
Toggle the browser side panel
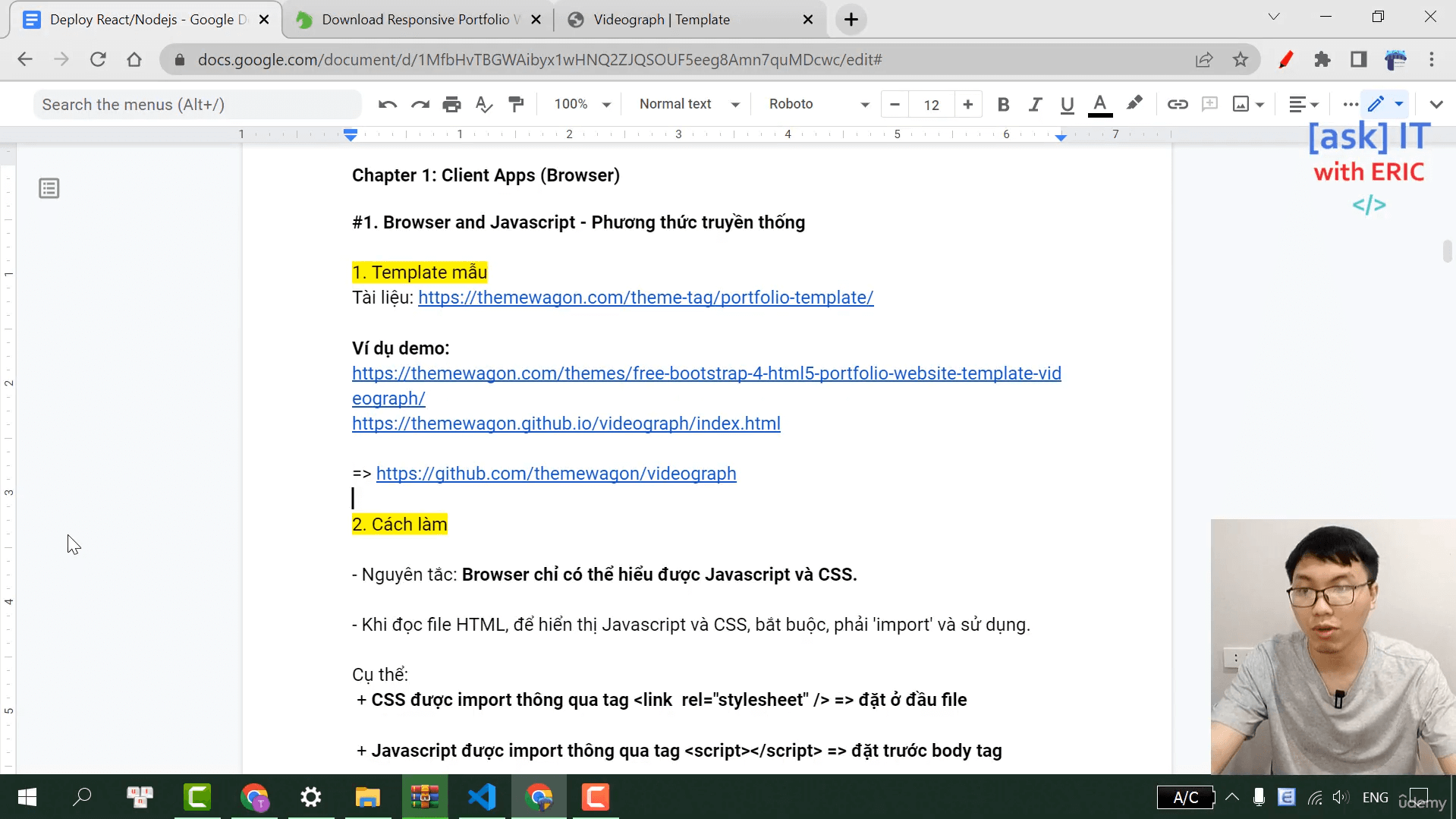tap(1359, 60)
